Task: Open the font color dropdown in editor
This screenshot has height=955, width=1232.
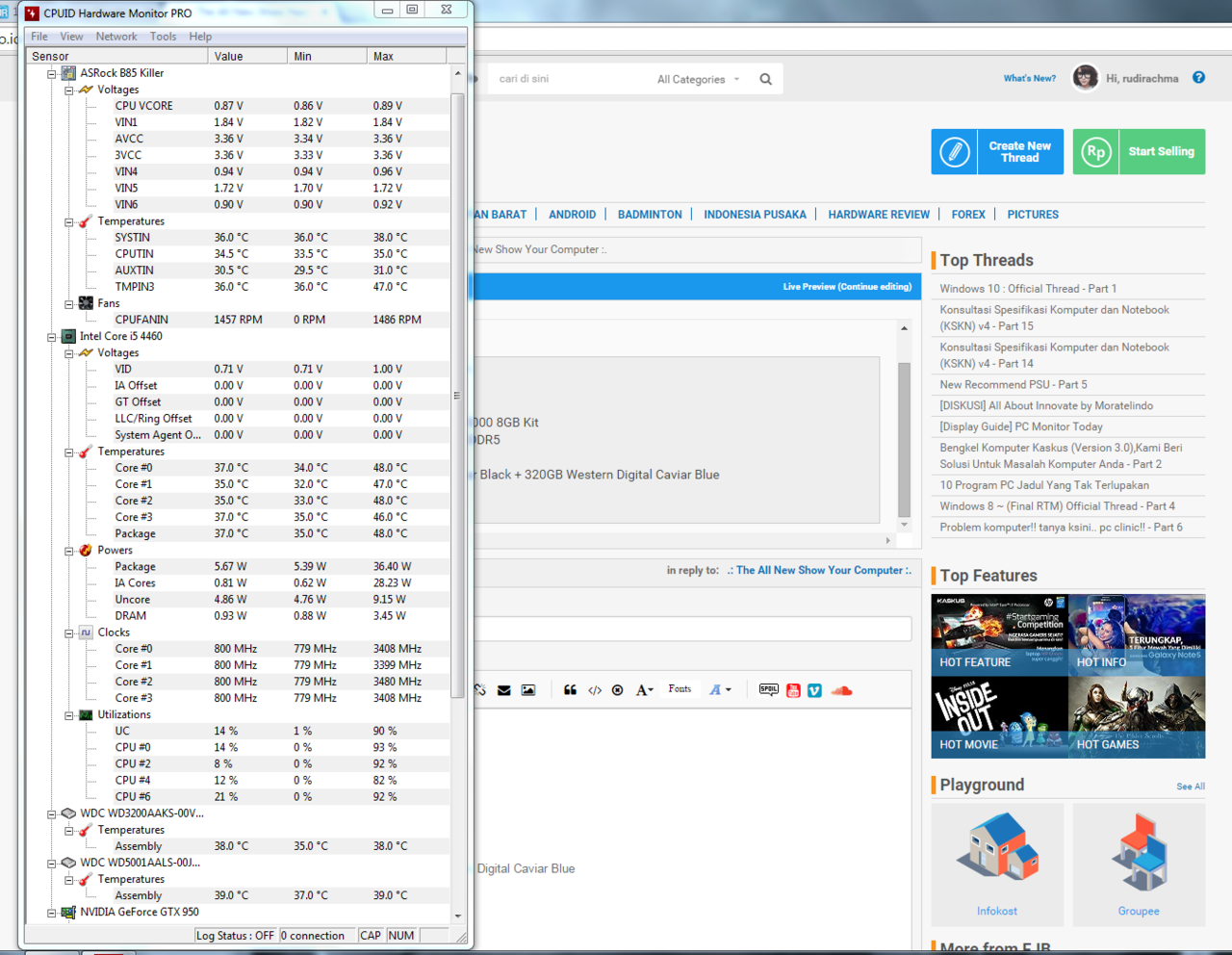Action: pyautogui.click(x=720, y=690)
